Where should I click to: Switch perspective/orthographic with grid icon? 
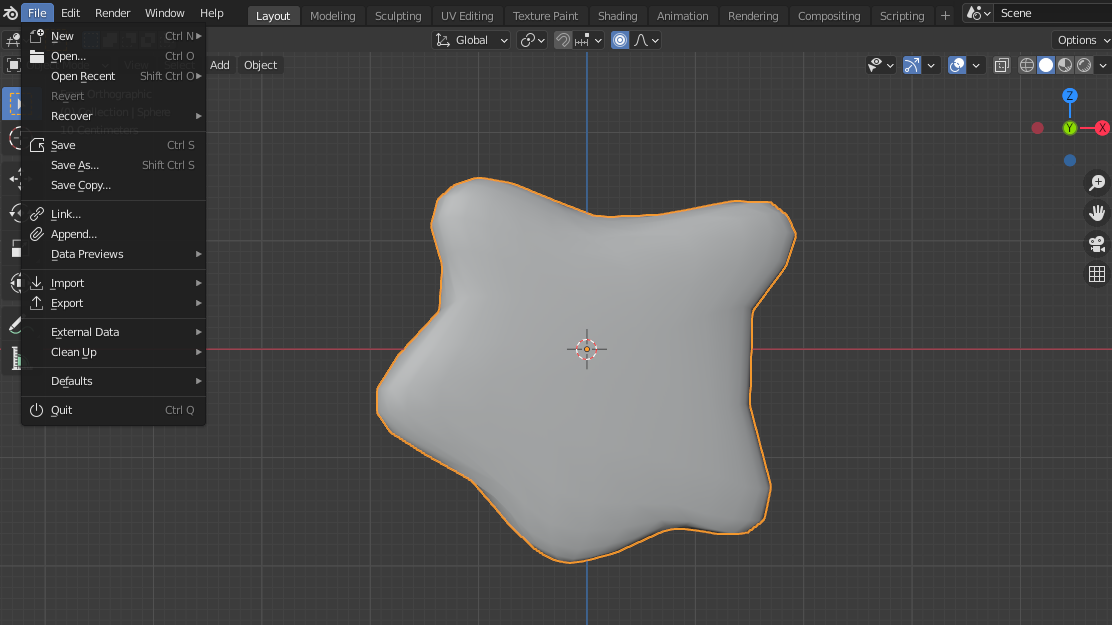(x=1097, y=274)
